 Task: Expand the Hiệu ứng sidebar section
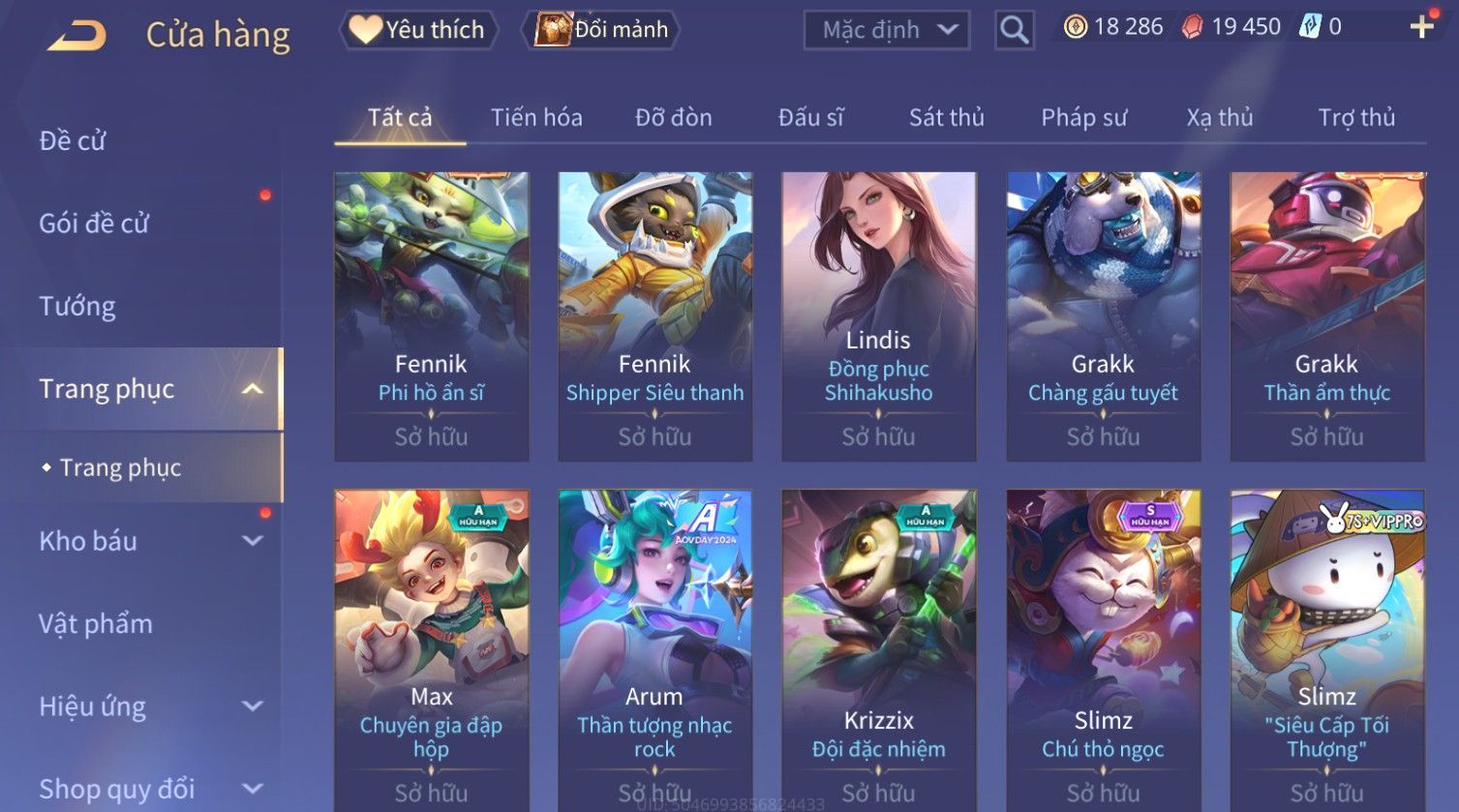coord(252,707)
